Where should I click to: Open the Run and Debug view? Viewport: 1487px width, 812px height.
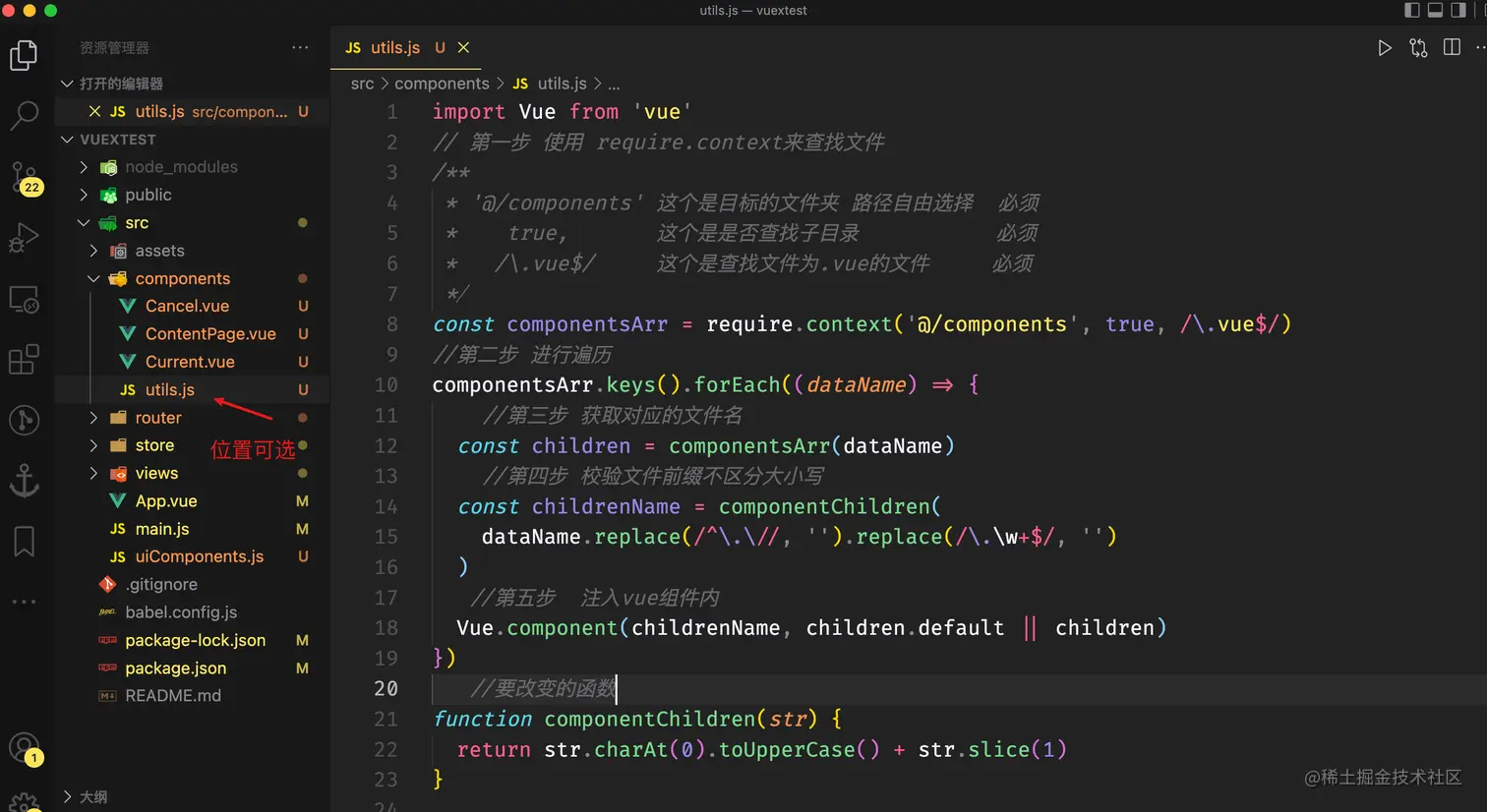[24, 238]
